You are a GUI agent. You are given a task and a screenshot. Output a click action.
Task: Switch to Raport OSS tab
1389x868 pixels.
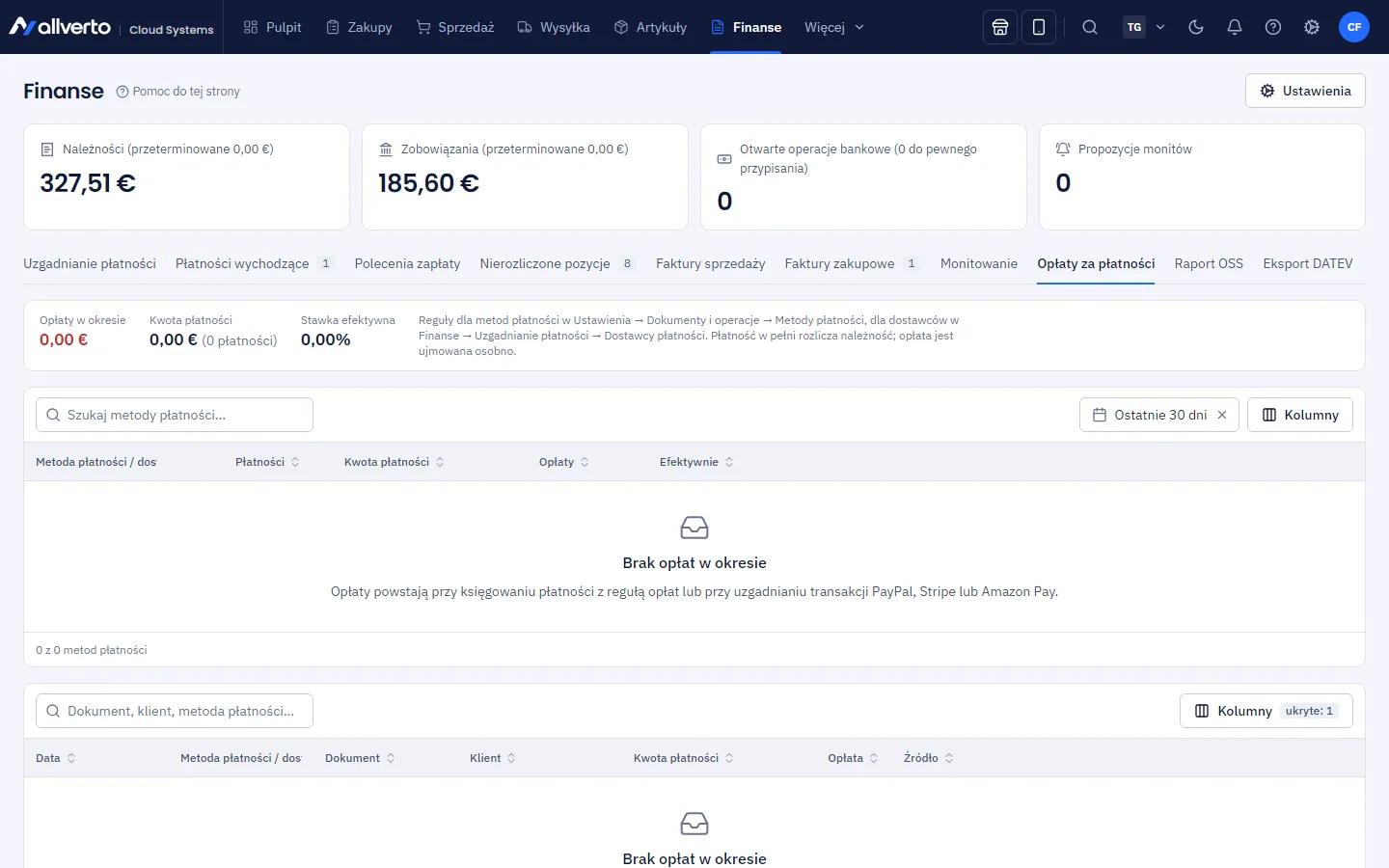pyautogui.click(x=1209, y=263)
